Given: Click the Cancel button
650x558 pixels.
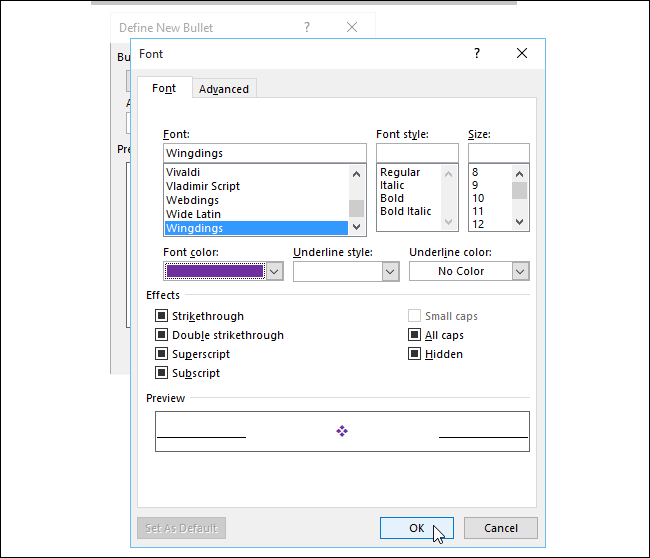Looking at the screenshot, I should 501,528.
